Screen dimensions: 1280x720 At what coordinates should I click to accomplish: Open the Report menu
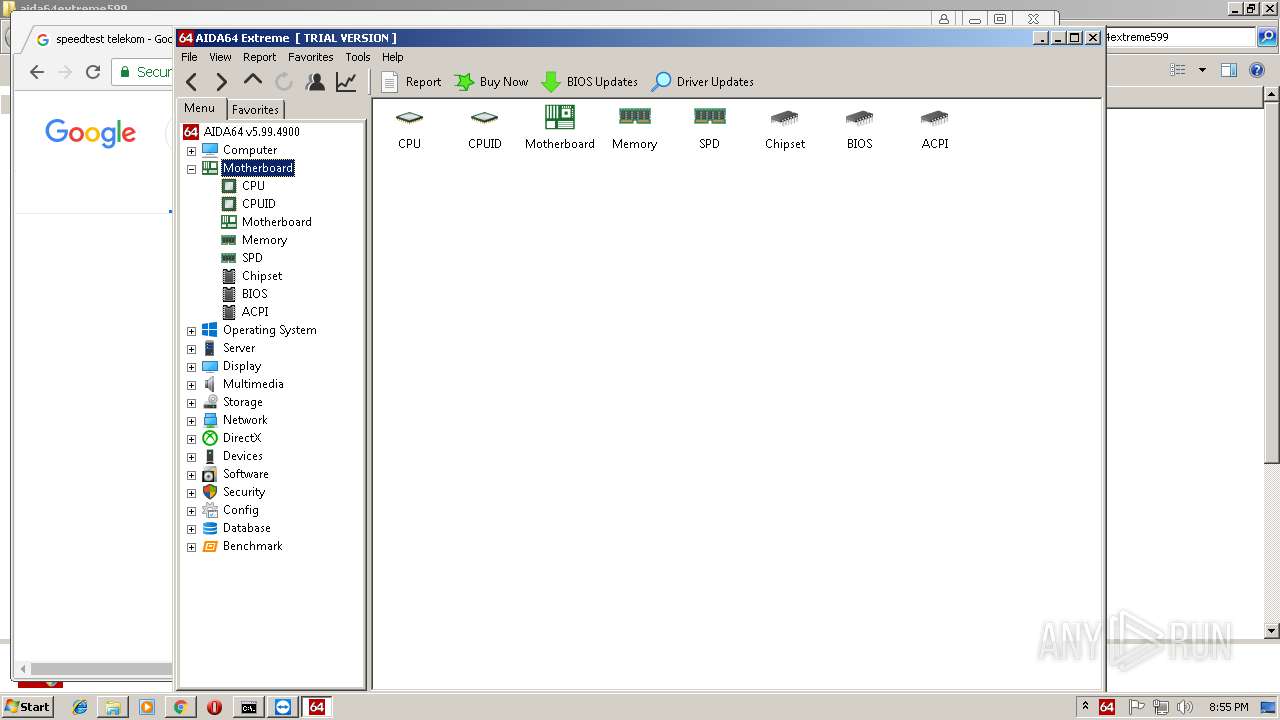[259, 57]
